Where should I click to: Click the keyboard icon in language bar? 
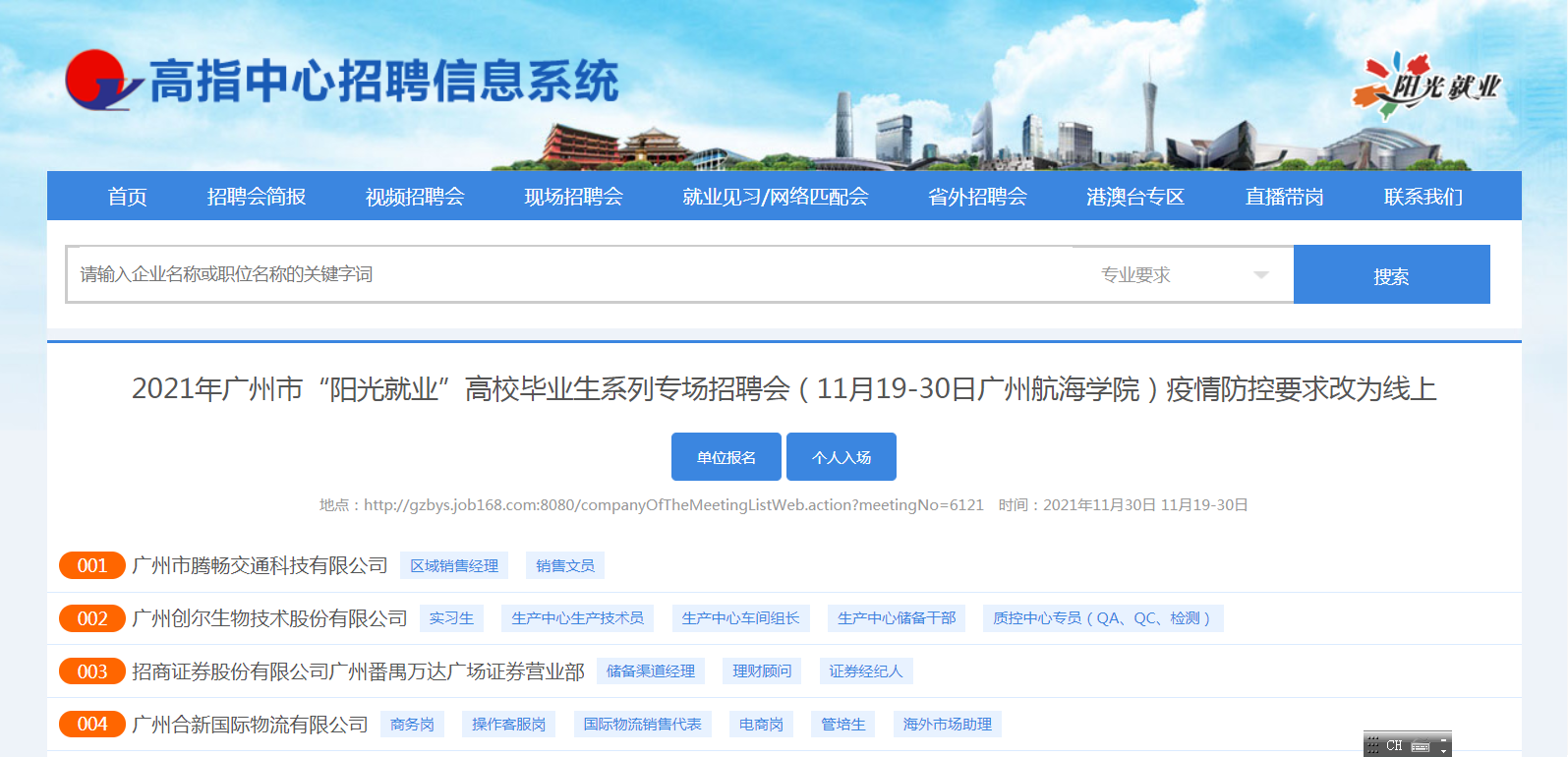[x=1421, y=746]
